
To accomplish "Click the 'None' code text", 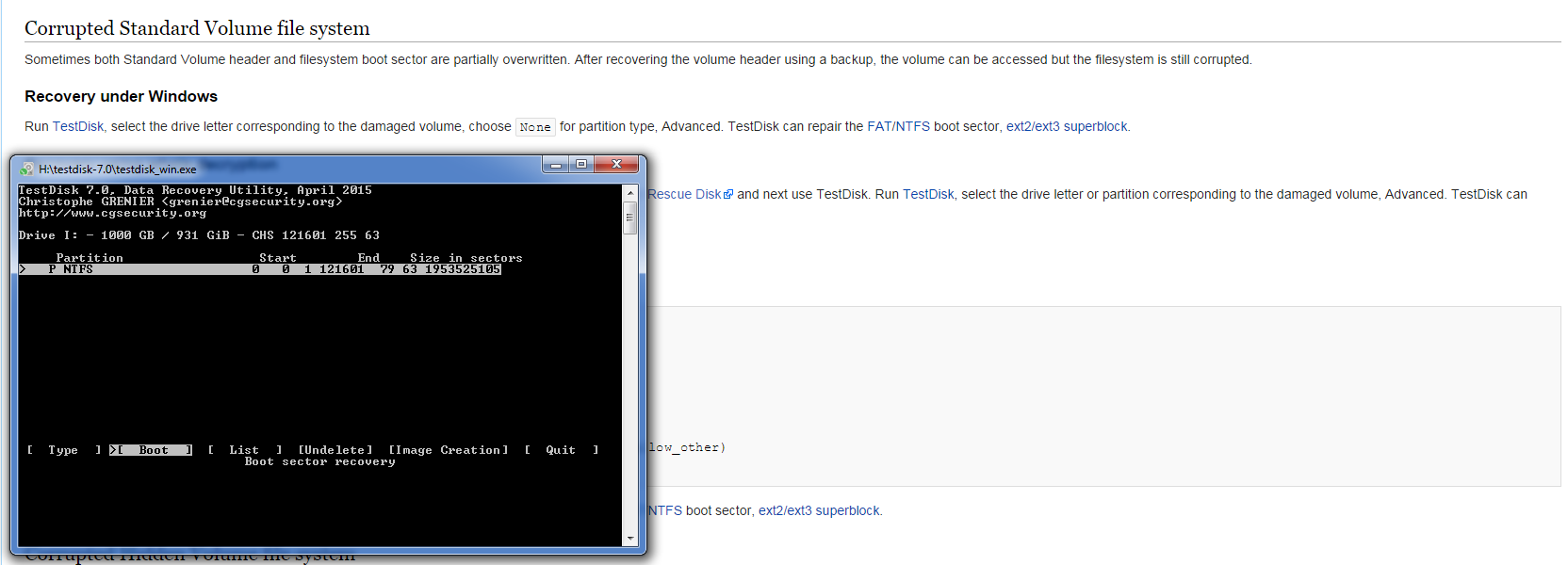I will coord(535,127).
